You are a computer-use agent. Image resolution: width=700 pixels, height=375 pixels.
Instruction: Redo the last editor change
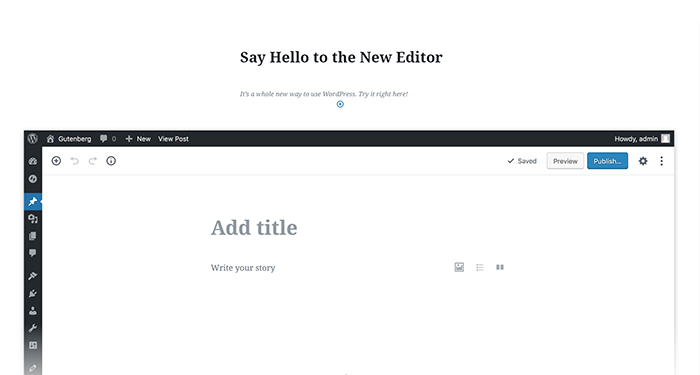[92, 161]
